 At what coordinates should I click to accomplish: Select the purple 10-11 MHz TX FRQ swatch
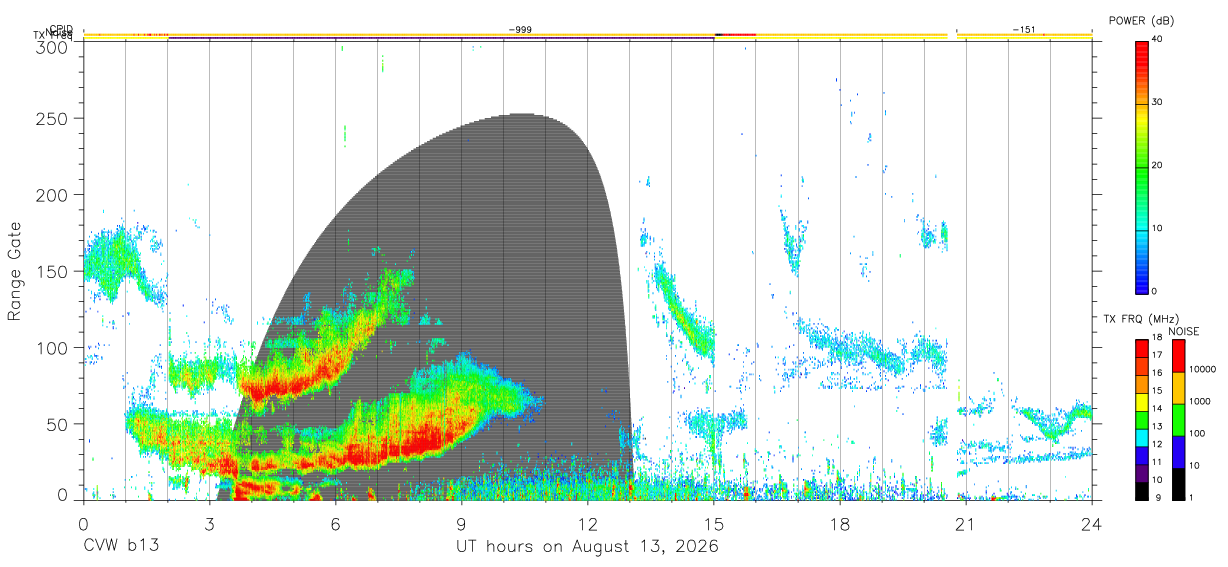point(1141,474)
